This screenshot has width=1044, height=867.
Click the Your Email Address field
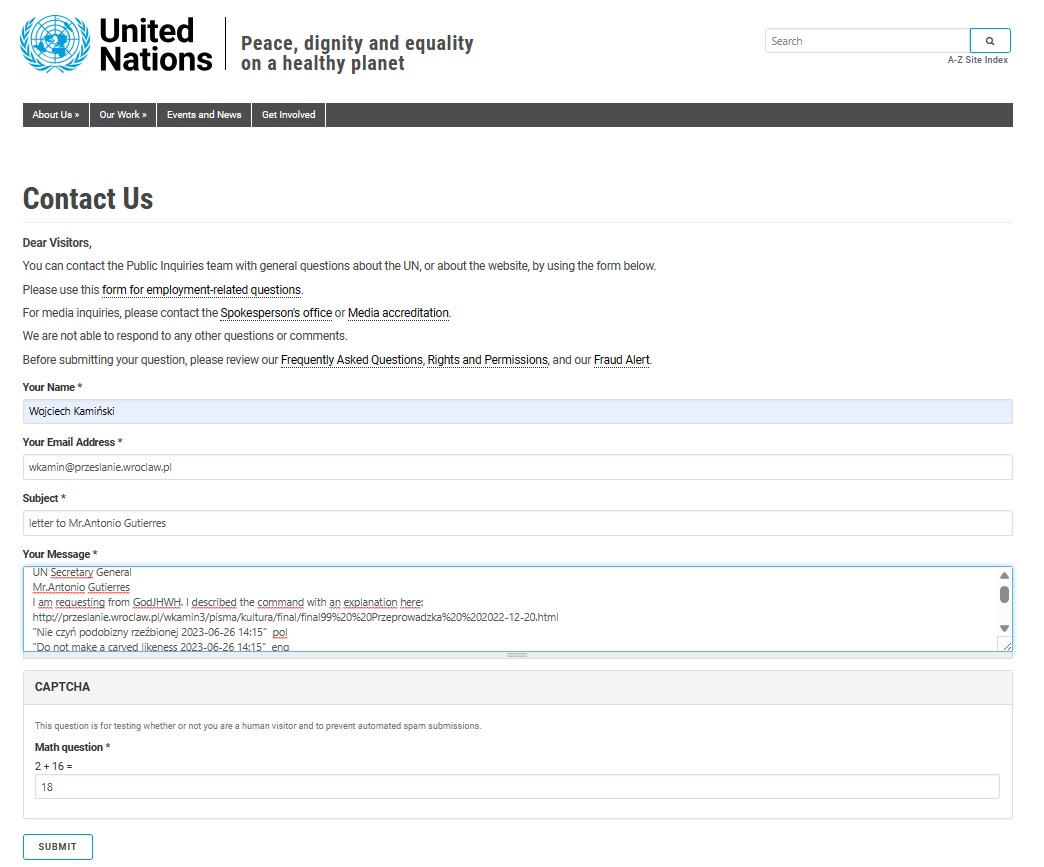(517, 467)
